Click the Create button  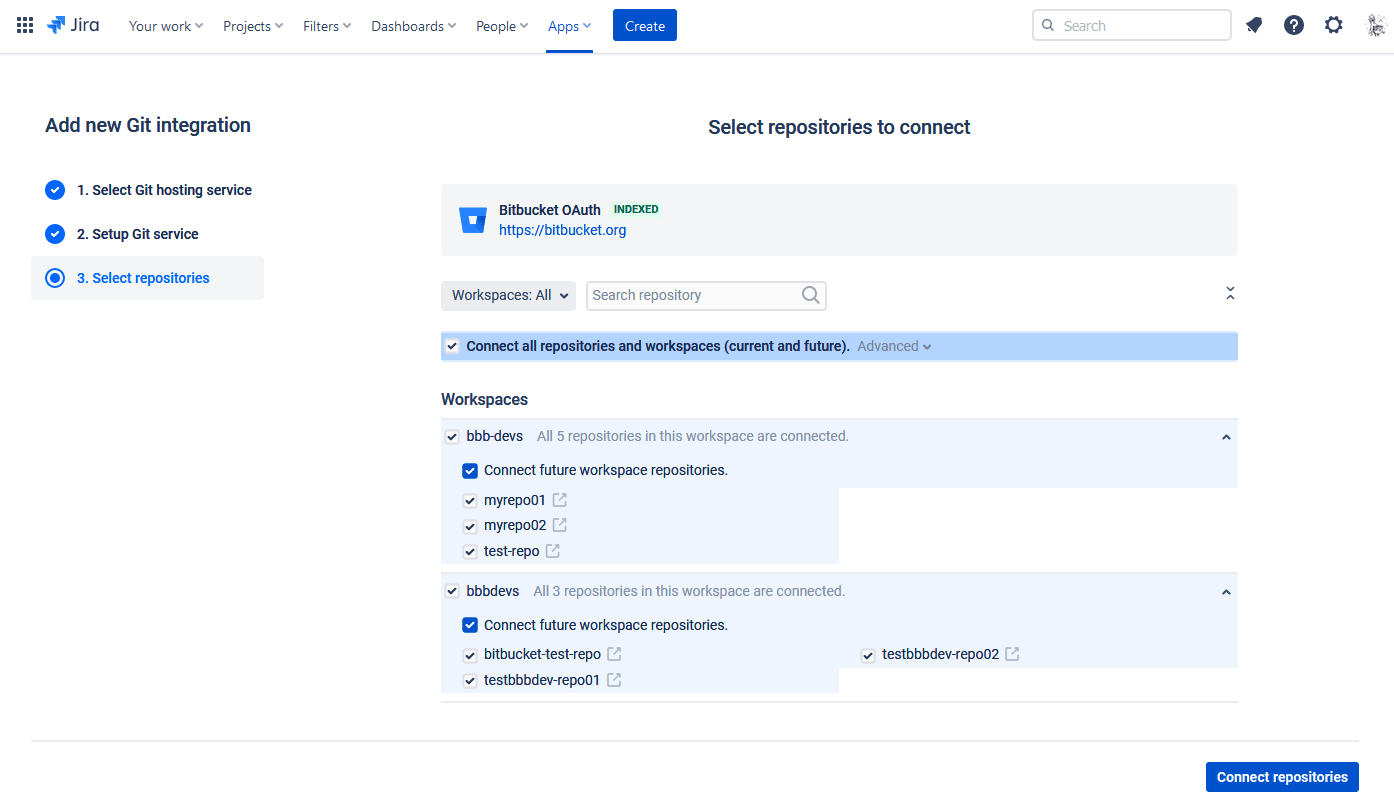coord(645,26)
